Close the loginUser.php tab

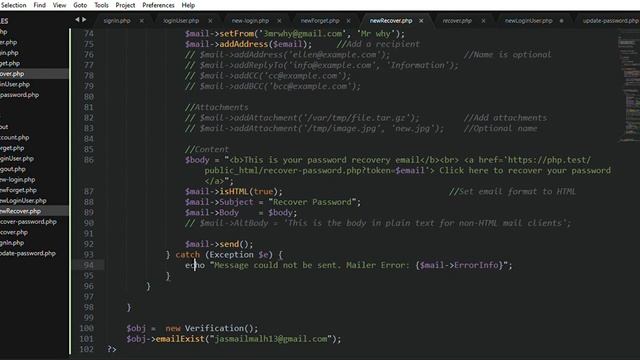pyautogui.click(x=210, y=21)
